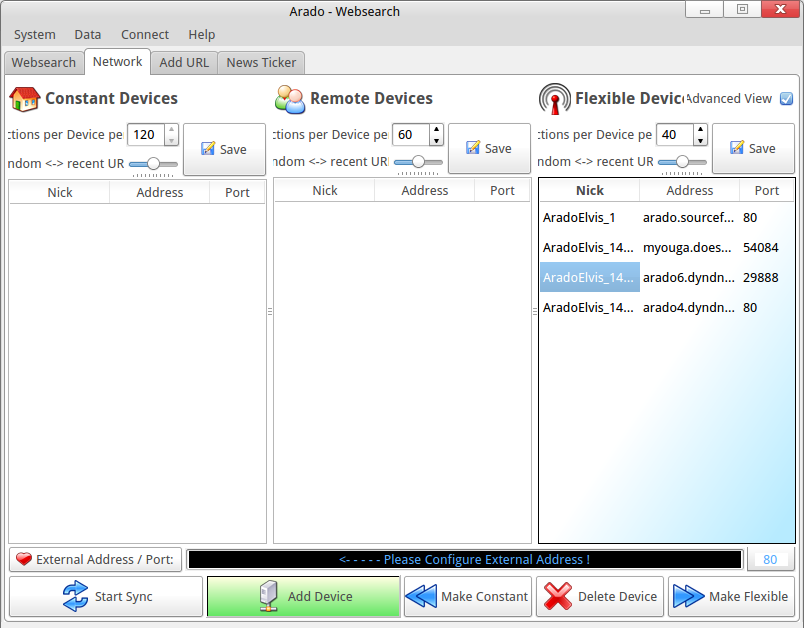The width and height of the screenshot is (804, 628).
Task: Click the red X Delete Device icon
Action: coord(558,596)
